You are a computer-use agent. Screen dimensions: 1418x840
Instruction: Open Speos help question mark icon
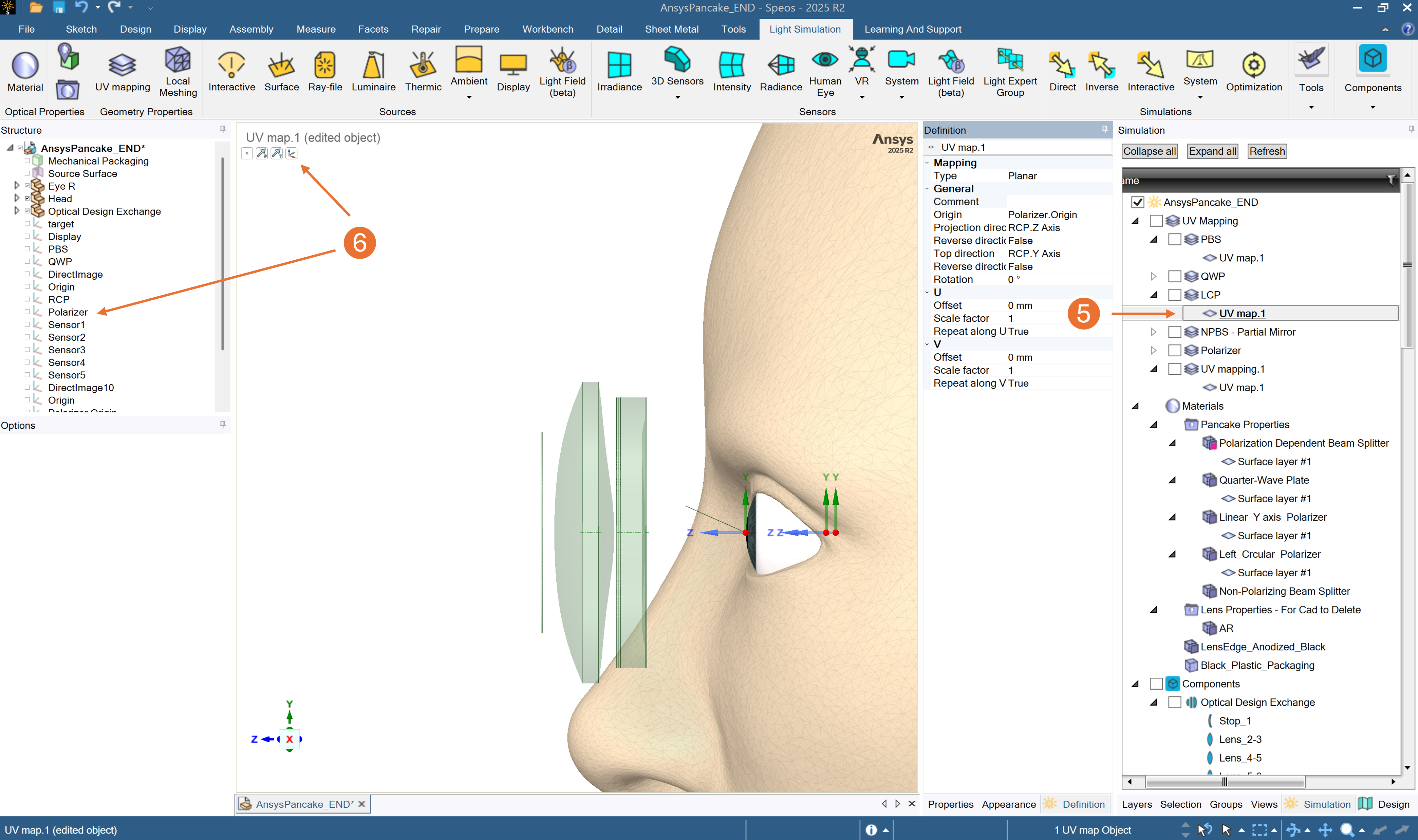(x=1407, y=30)
